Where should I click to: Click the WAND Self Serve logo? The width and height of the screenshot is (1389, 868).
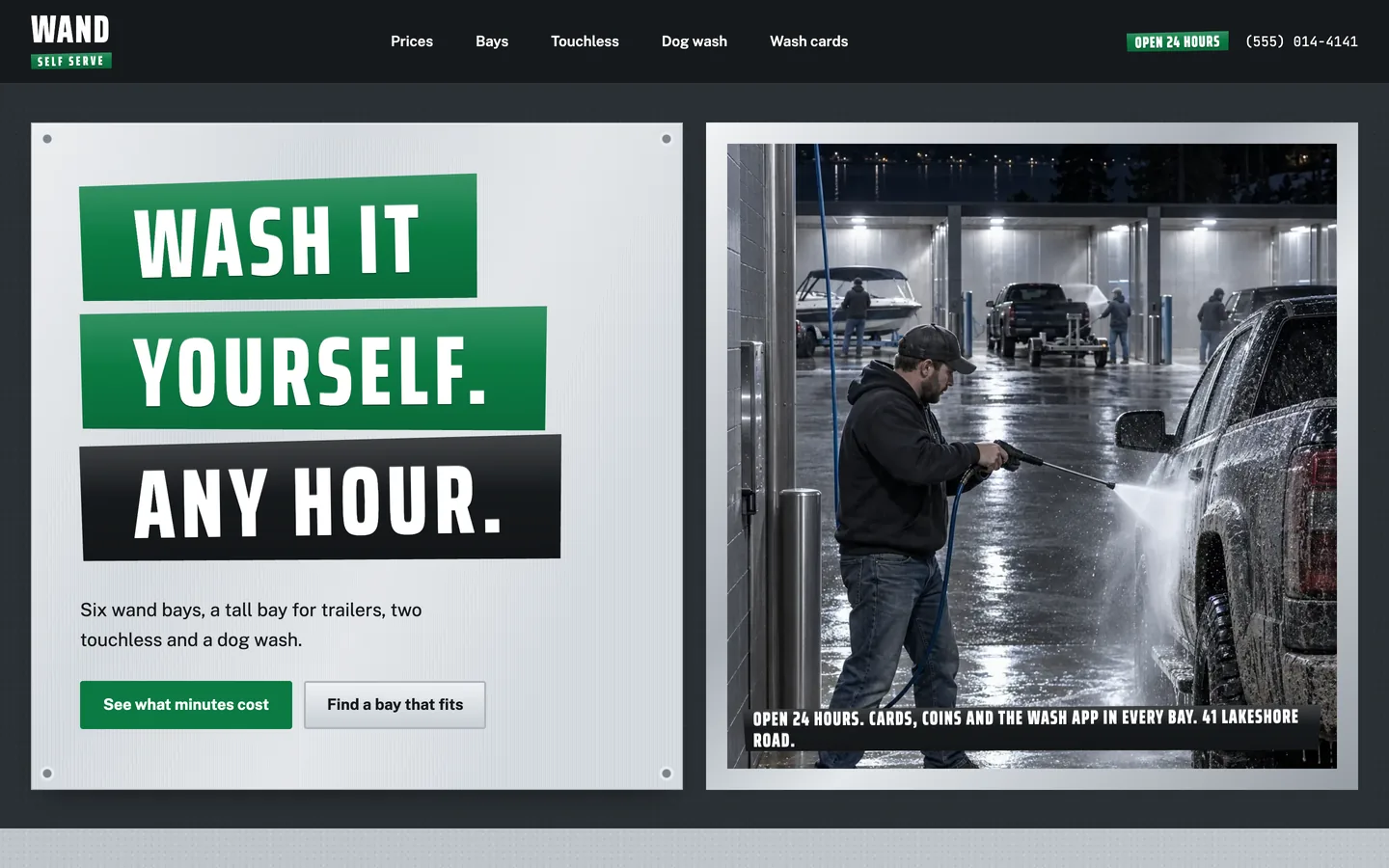point(71,41)
